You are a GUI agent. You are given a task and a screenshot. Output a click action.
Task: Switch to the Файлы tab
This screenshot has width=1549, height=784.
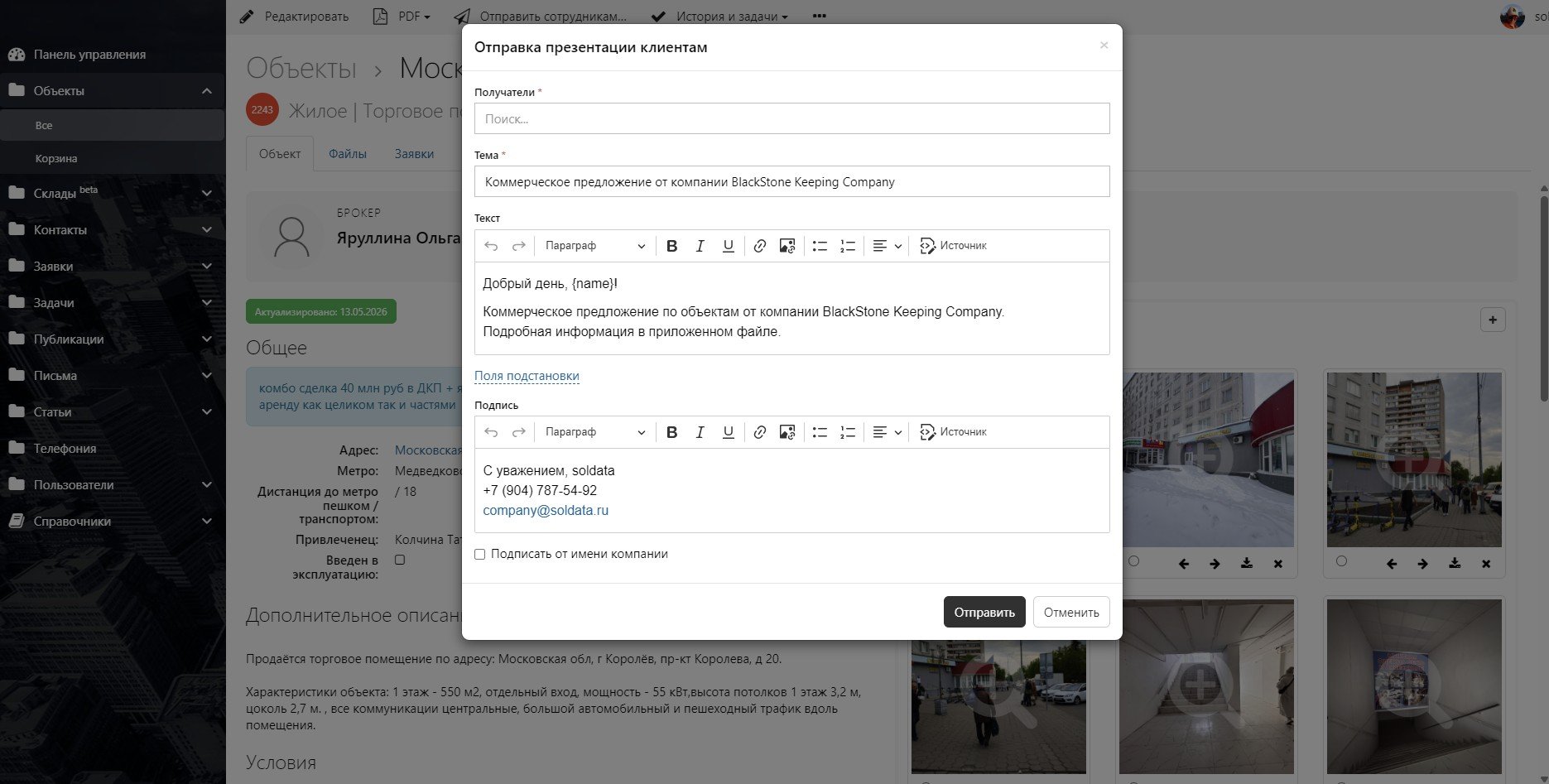tap(347, 154)
